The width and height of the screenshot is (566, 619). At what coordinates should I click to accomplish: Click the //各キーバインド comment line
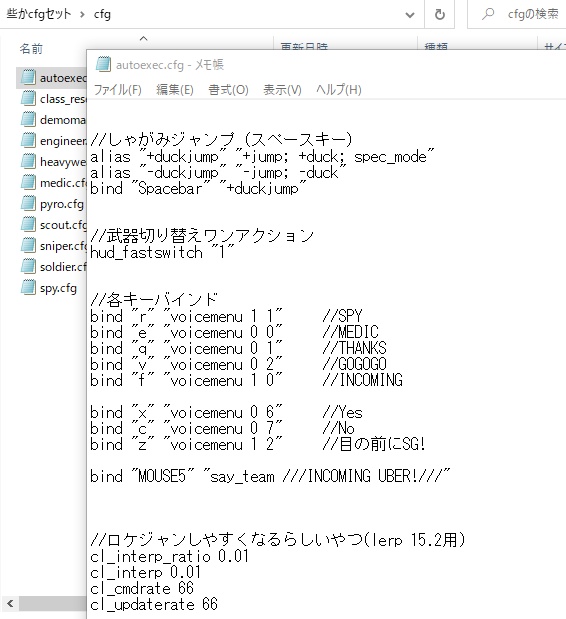tap(154, 300)
